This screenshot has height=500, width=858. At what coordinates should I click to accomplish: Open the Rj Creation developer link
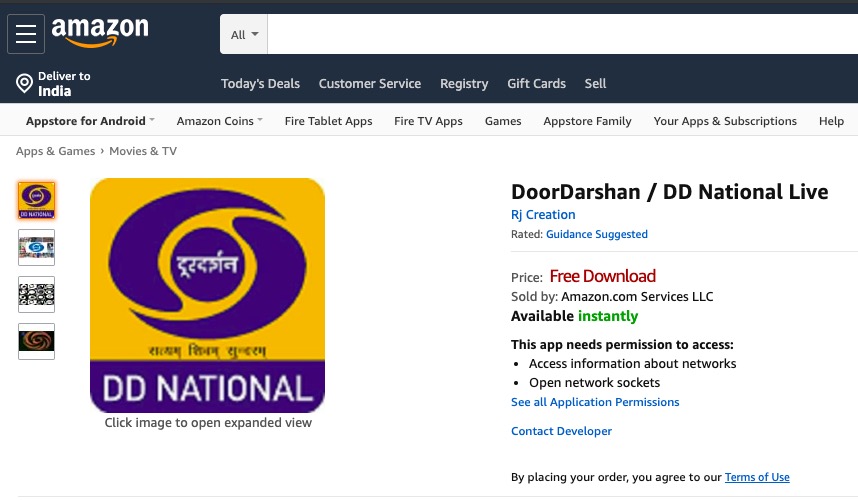coord(543,214)
